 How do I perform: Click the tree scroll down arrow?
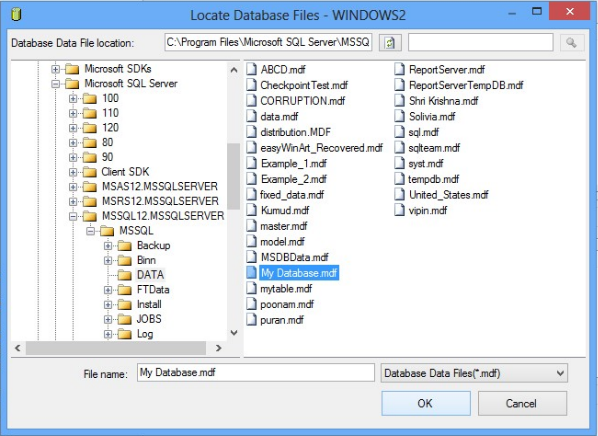[234, 333]
